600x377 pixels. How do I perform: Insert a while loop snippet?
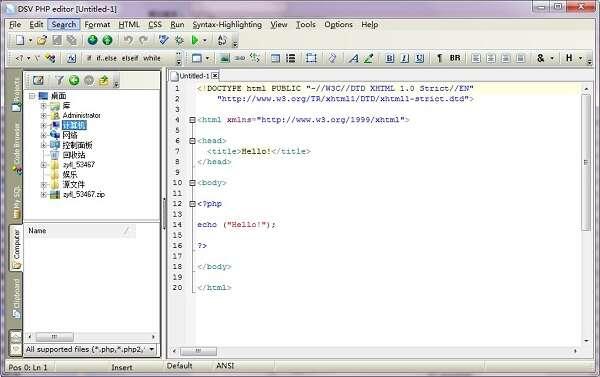152,58
